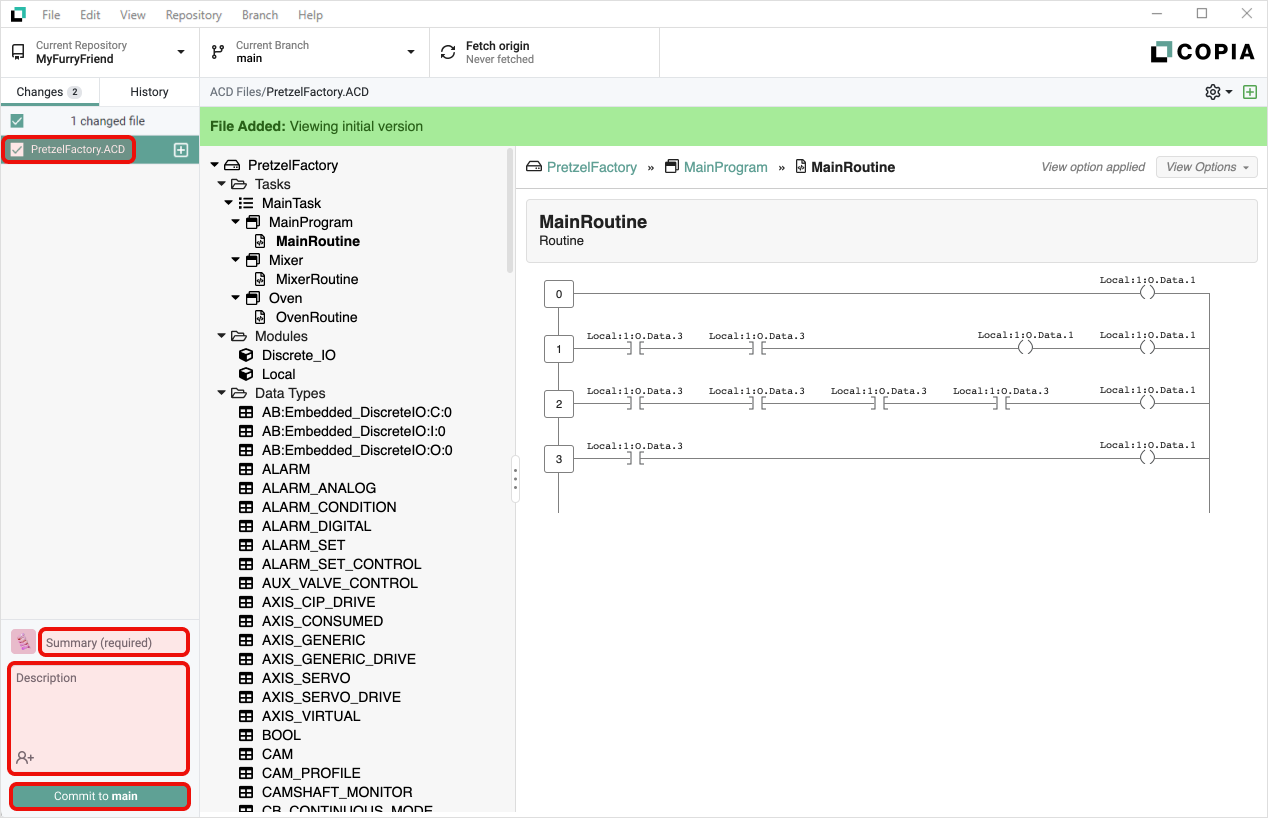Screen dimensions: 1268x818
Task: Click the Summary input field
Action: [x=114, y=642]
